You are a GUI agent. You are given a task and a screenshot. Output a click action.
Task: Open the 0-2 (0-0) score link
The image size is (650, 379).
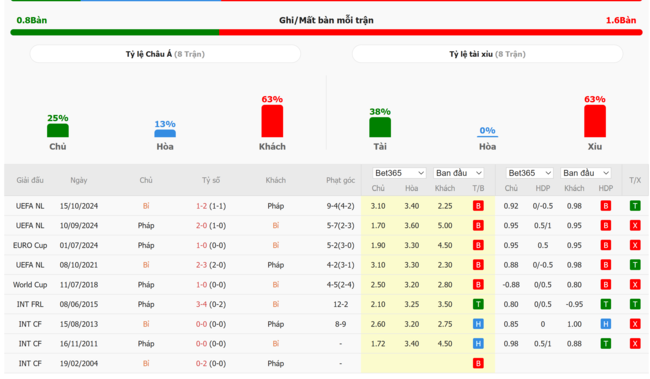click(x=211, y=363)
